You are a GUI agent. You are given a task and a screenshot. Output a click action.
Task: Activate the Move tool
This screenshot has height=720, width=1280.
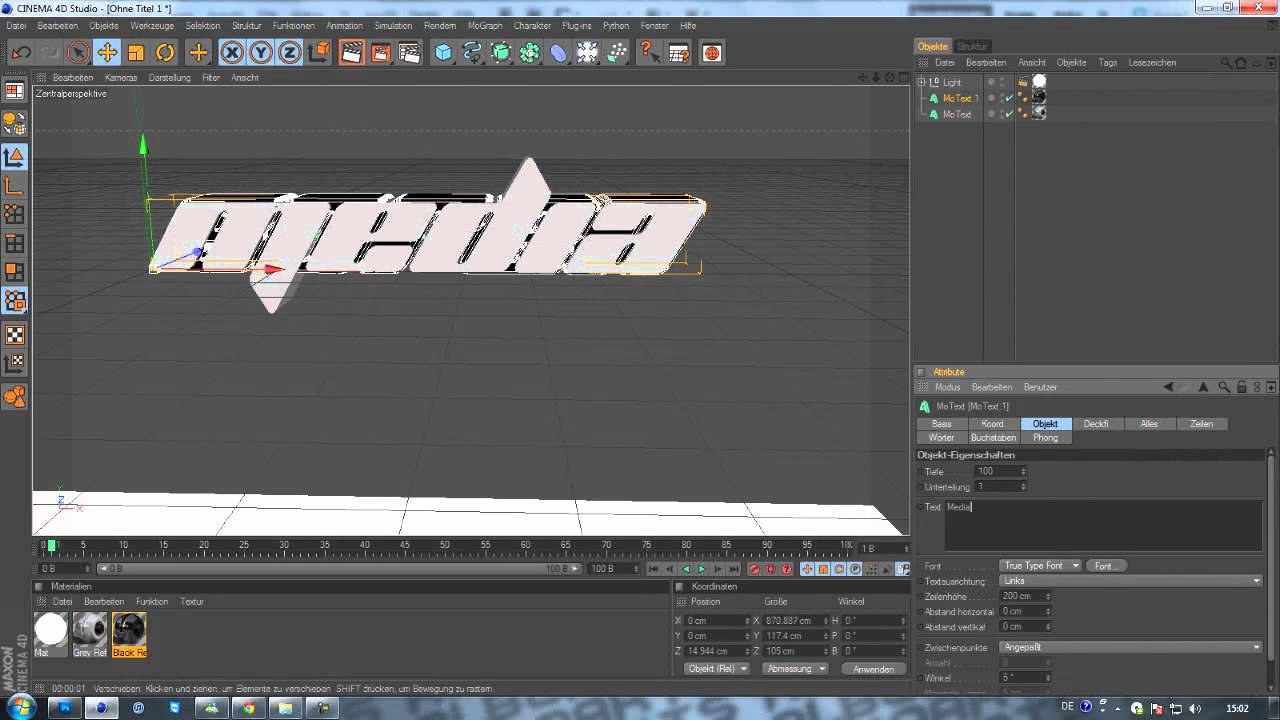click(x=107, y=53)
